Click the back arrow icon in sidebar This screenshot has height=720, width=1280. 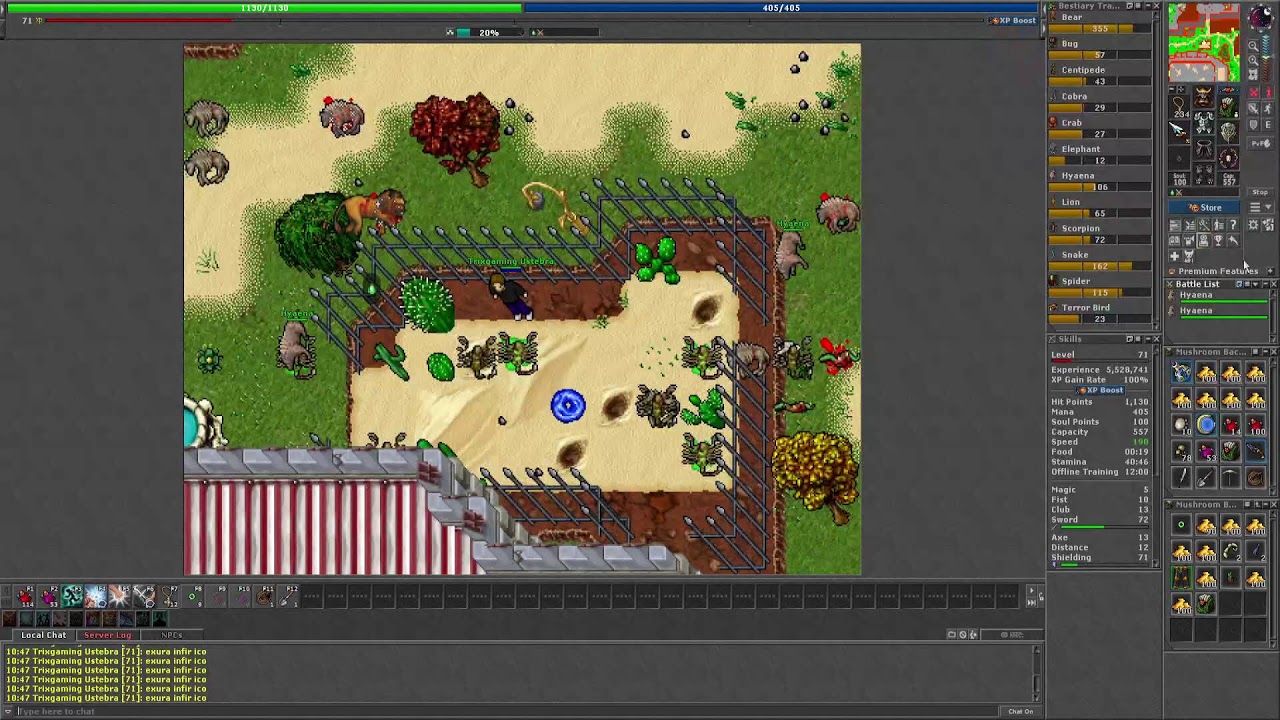(x=1233, y=240)
